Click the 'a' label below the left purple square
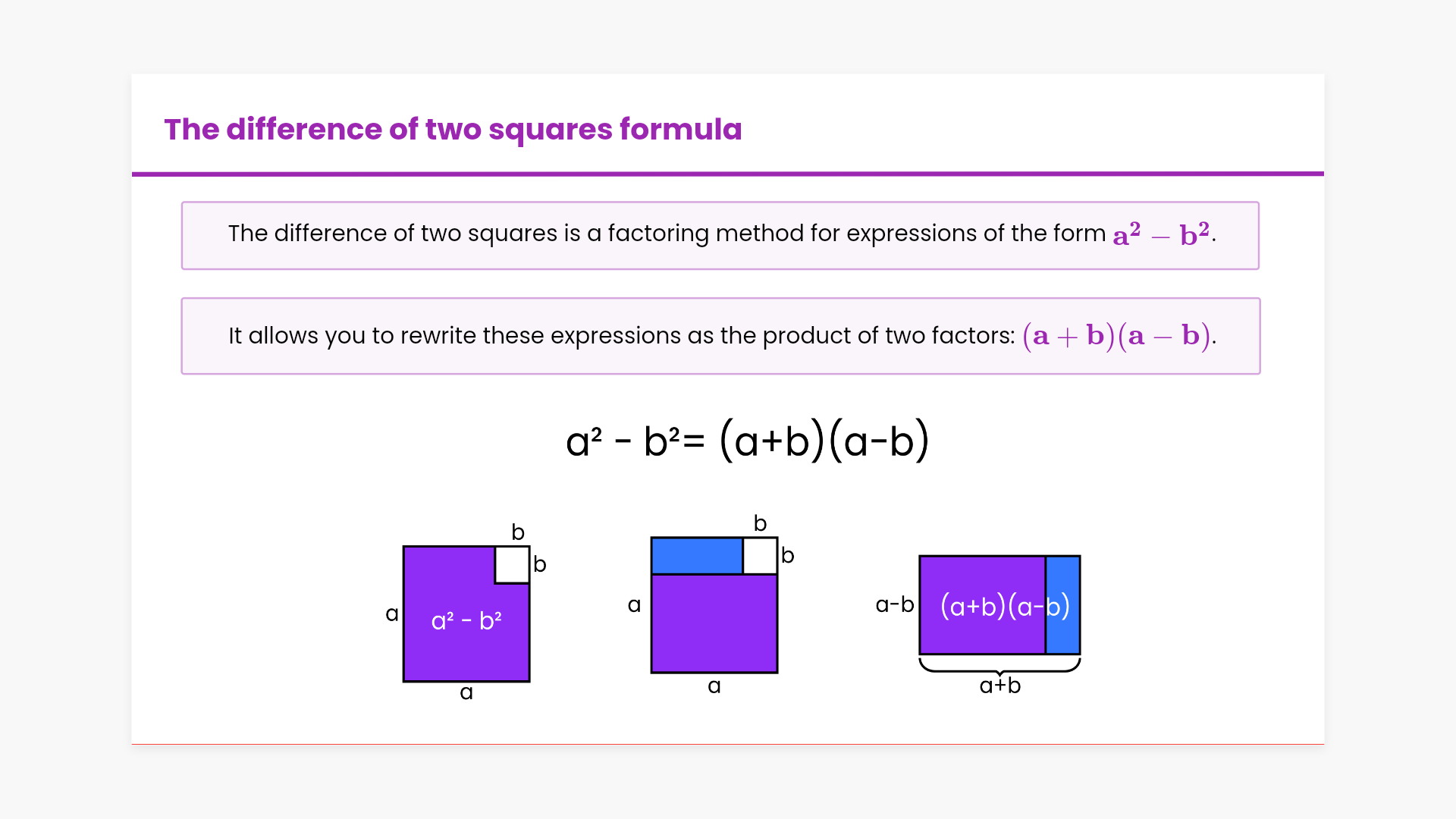 (x=466, y=692)
